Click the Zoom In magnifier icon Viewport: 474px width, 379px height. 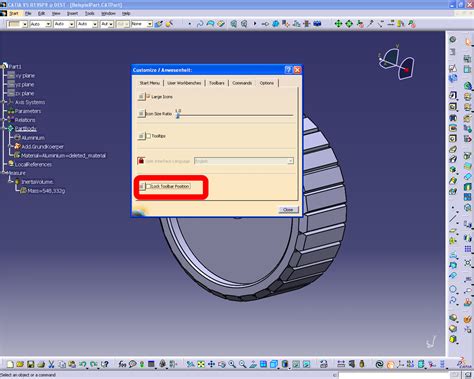pyautogui.click(x=232, y=364)
